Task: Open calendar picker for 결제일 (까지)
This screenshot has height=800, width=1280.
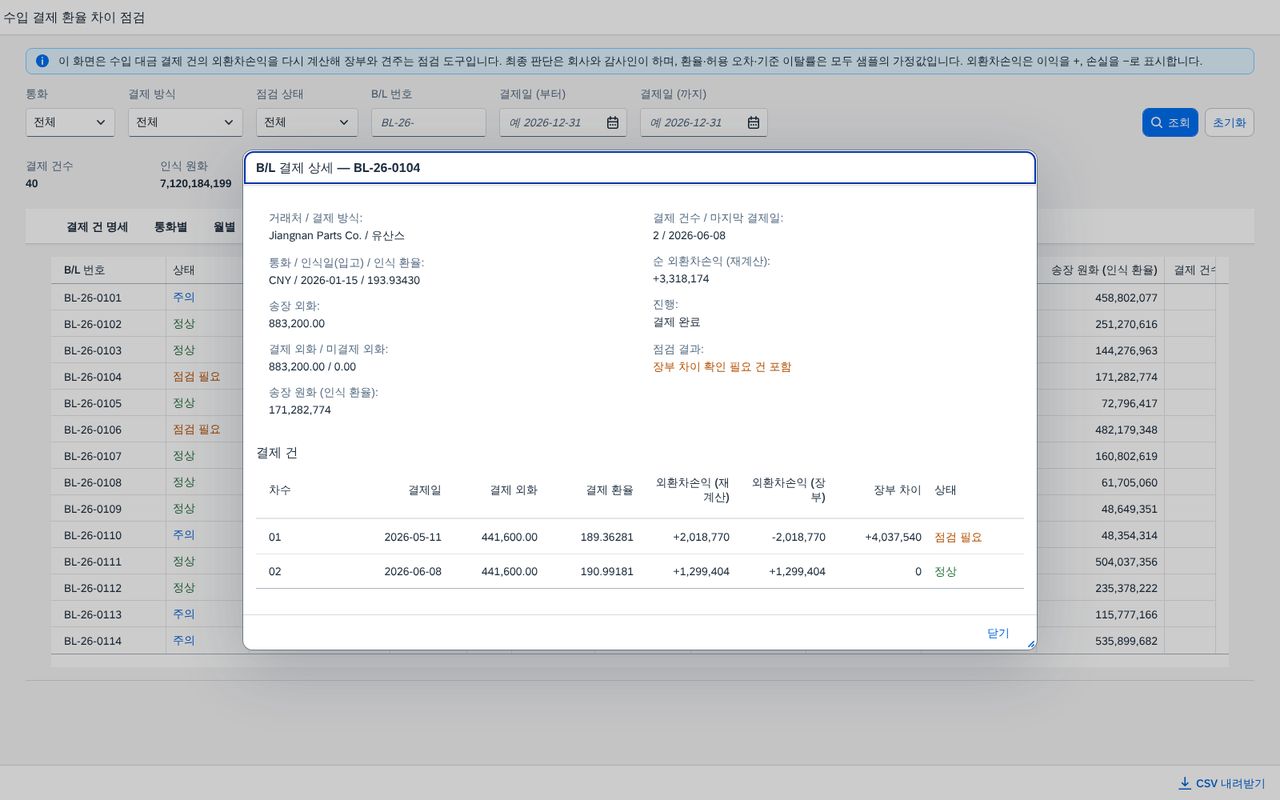Action: click(x=754, y=122)
